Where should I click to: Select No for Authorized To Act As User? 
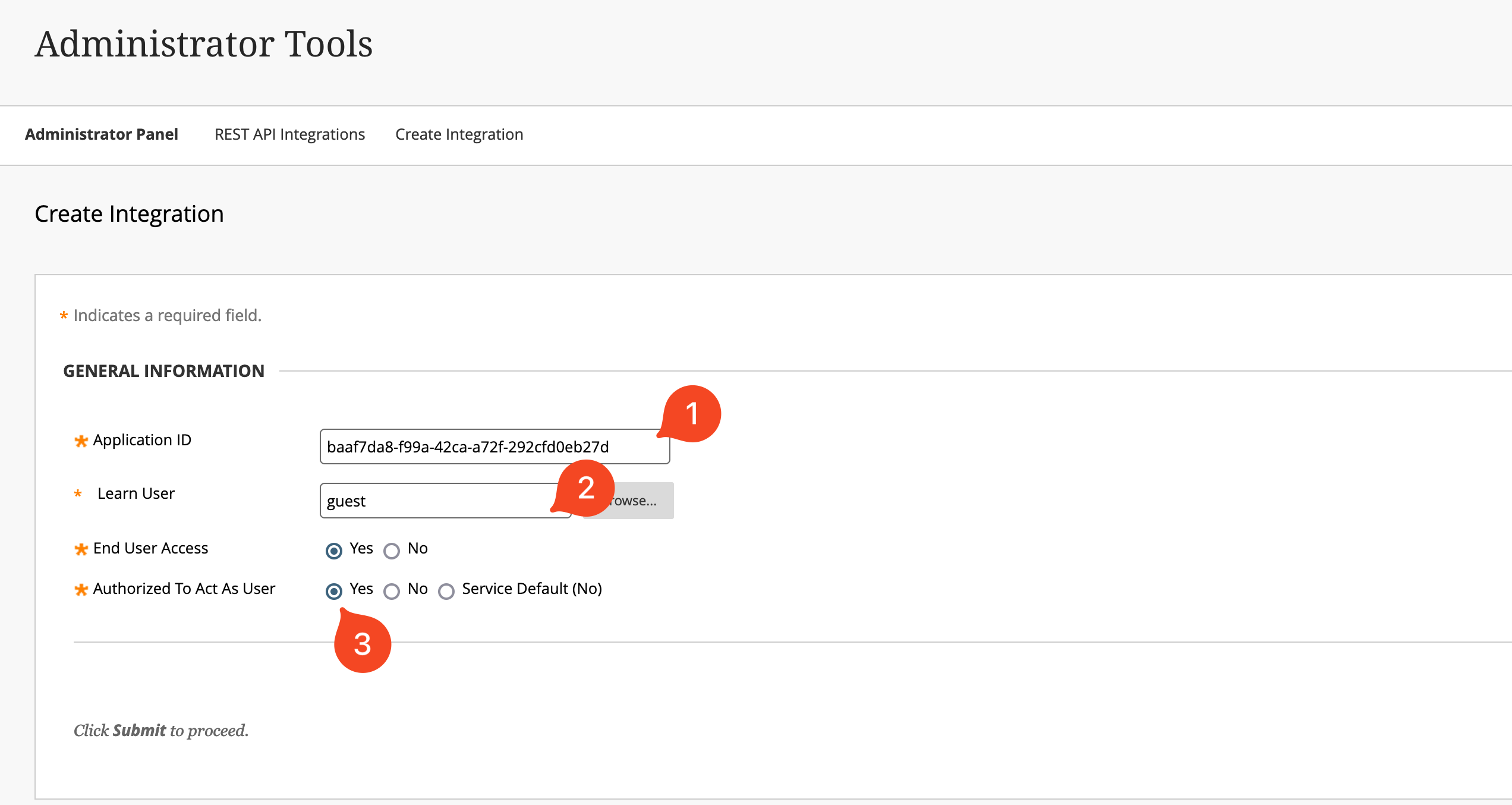[x=392, y=591]
